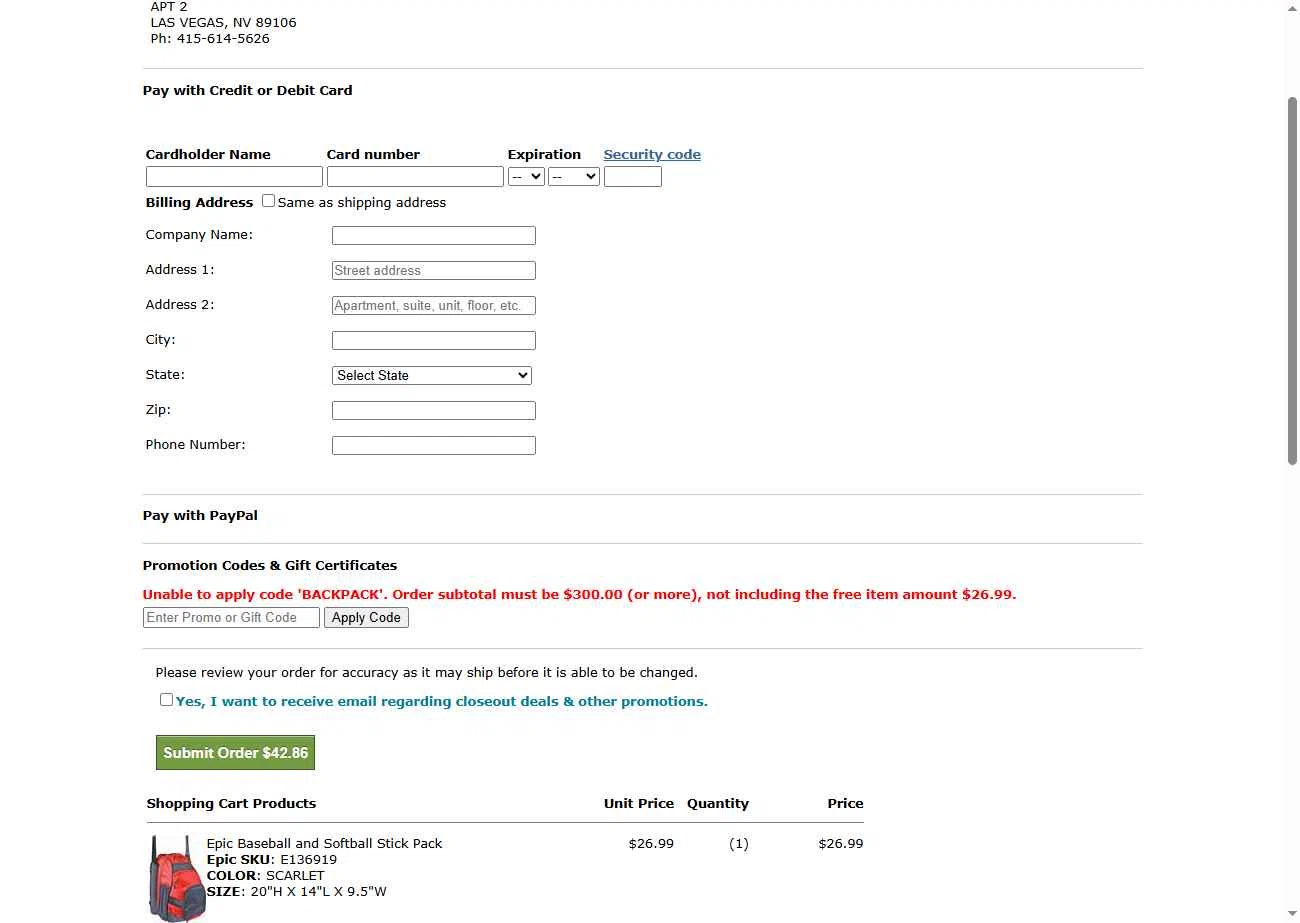
Task: Focus the Address 1 street address field
Action: (433, 271)
